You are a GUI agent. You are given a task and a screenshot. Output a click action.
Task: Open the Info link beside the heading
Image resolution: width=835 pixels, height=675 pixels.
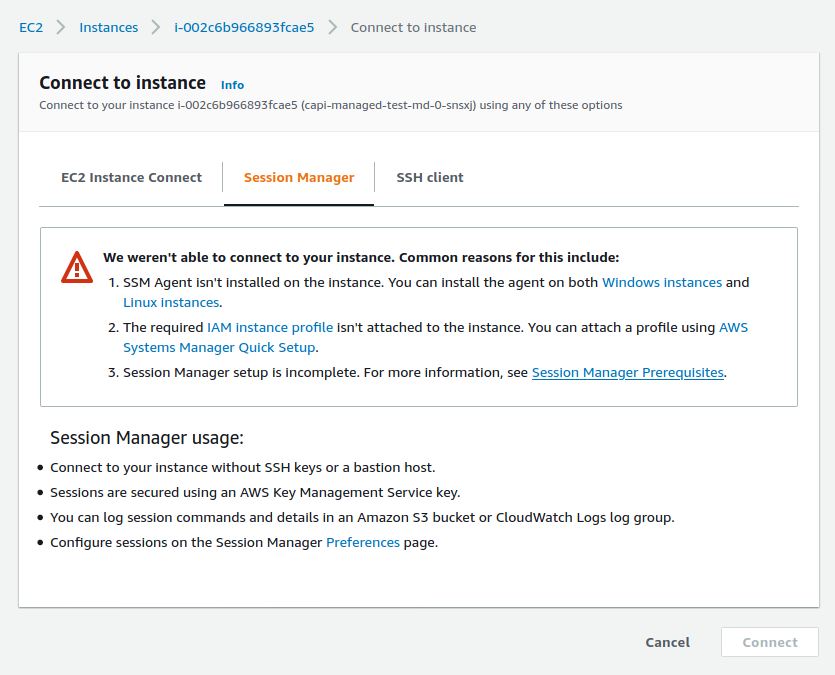point(232,85)
